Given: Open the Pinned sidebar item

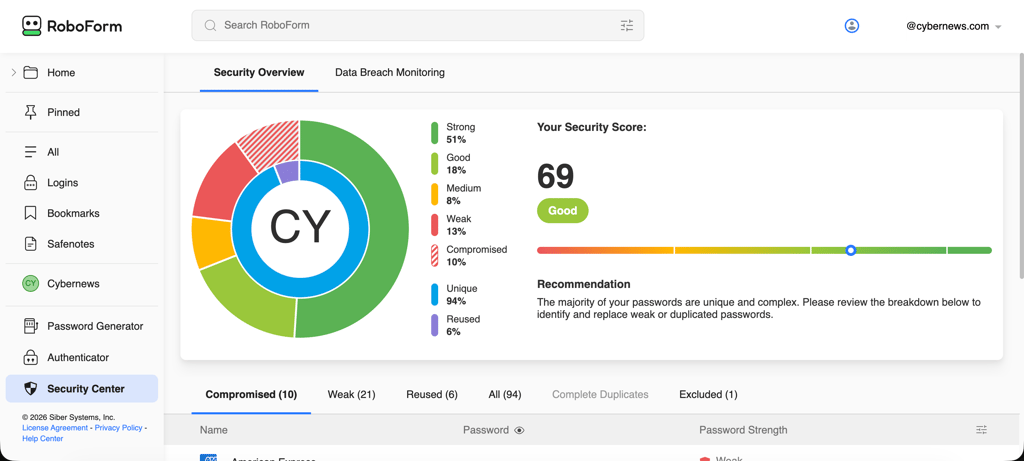Looking at the screenshot, I should [82, 112].
